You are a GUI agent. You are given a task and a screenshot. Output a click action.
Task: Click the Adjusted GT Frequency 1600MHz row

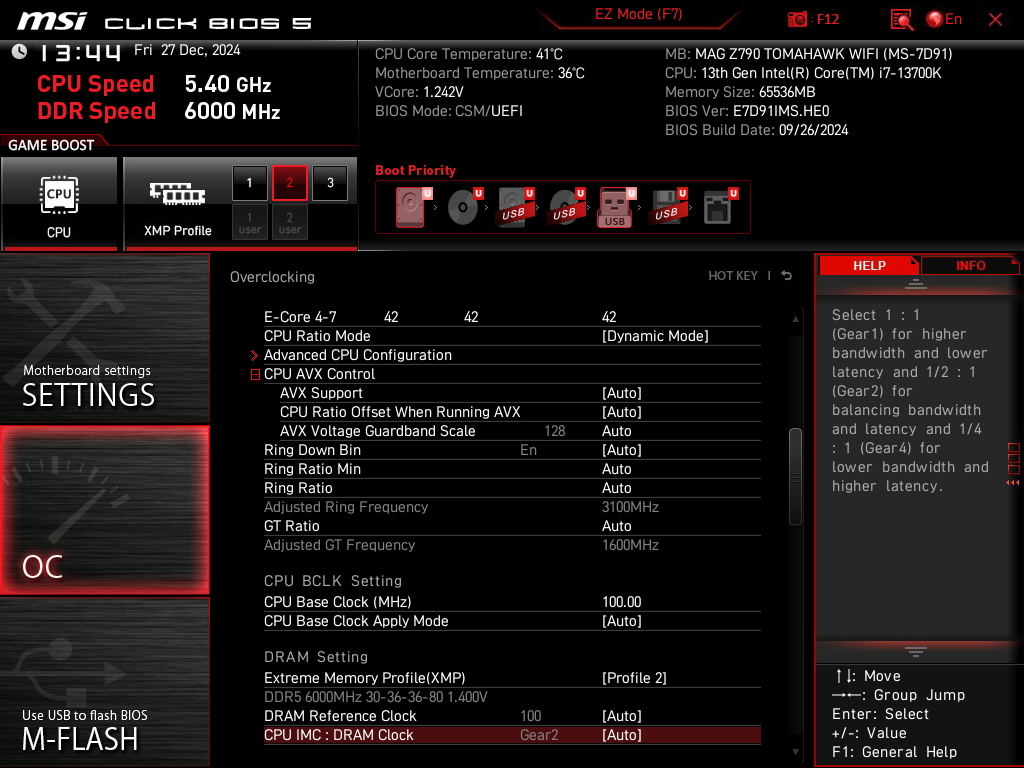click(512, 545)
